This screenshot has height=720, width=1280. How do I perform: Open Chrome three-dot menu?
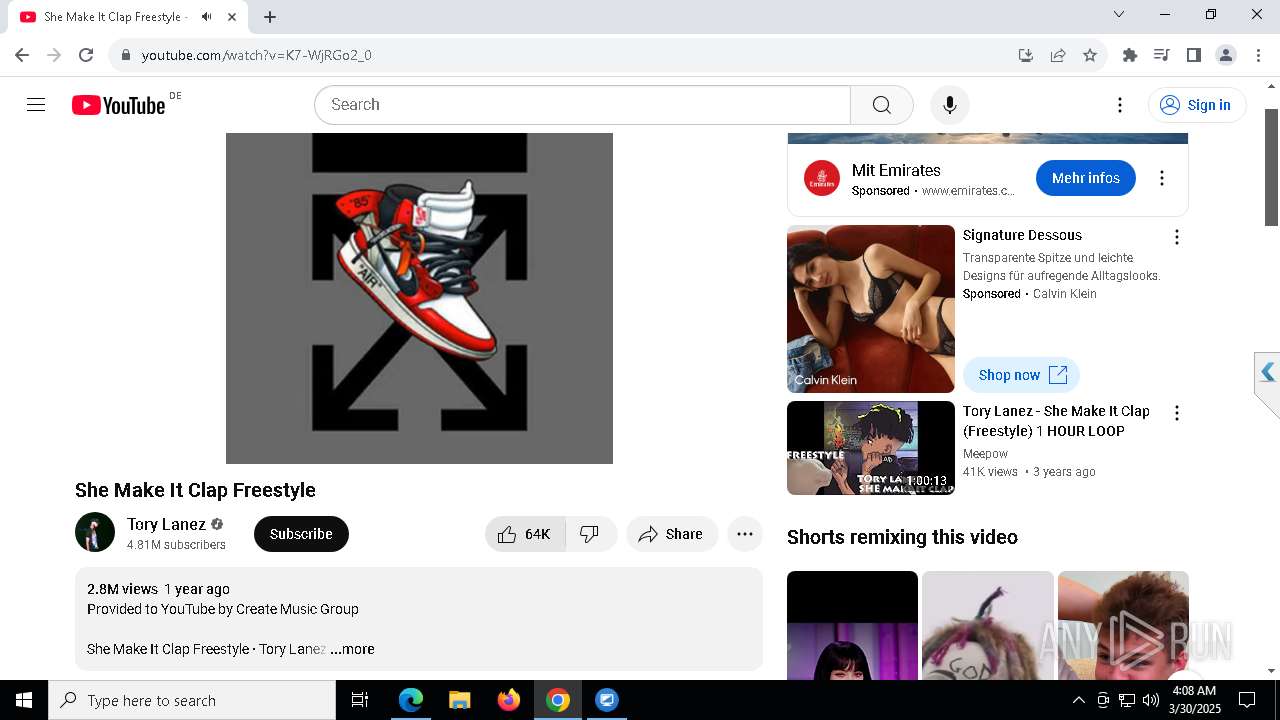click(x=1258, y=55)
